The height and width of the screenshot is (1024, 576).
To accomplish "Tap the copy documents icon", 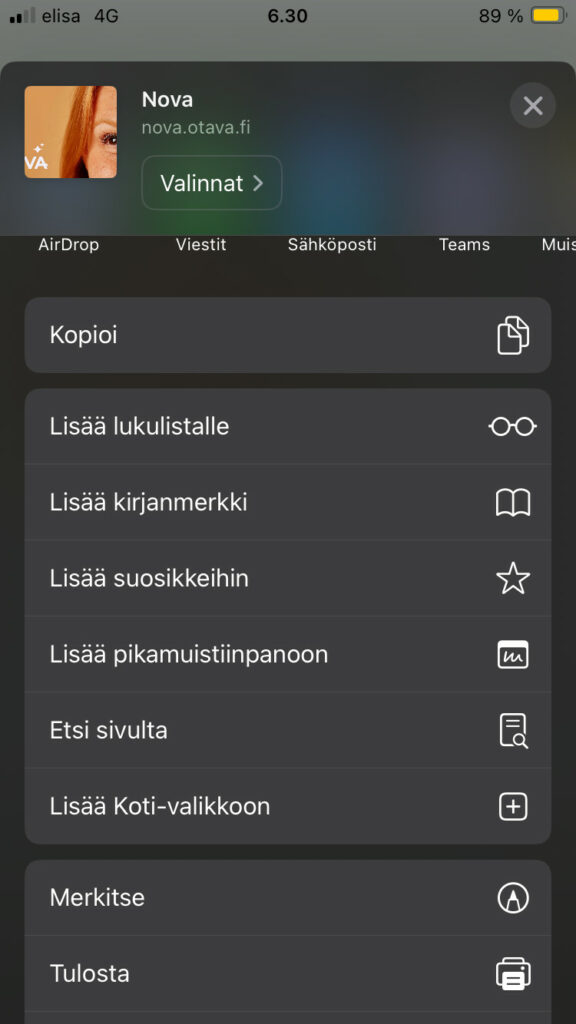I will (x=513, y=335).
